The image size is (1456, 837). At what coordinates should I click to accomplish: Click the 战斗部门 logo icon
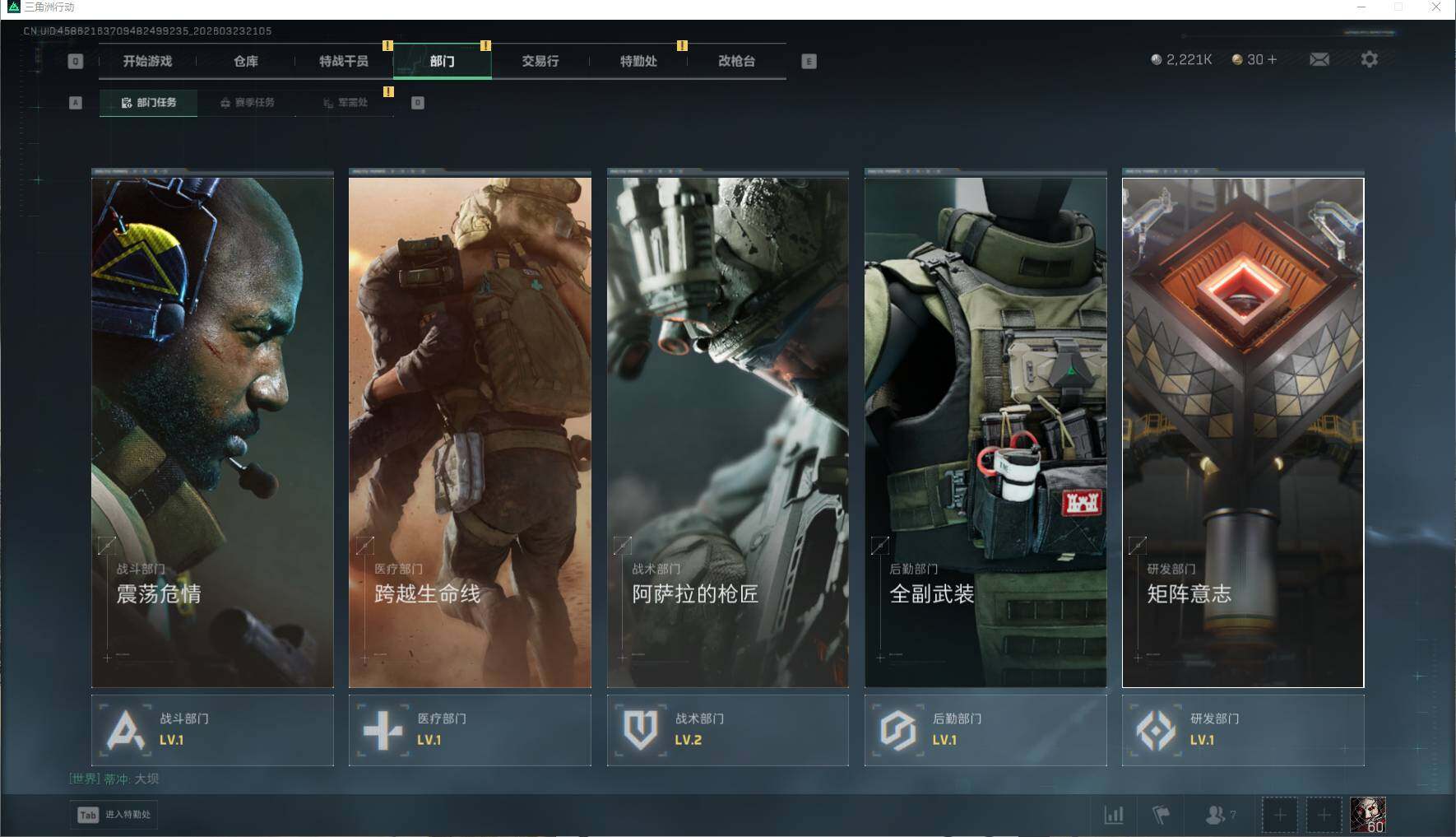pos(125,730)
